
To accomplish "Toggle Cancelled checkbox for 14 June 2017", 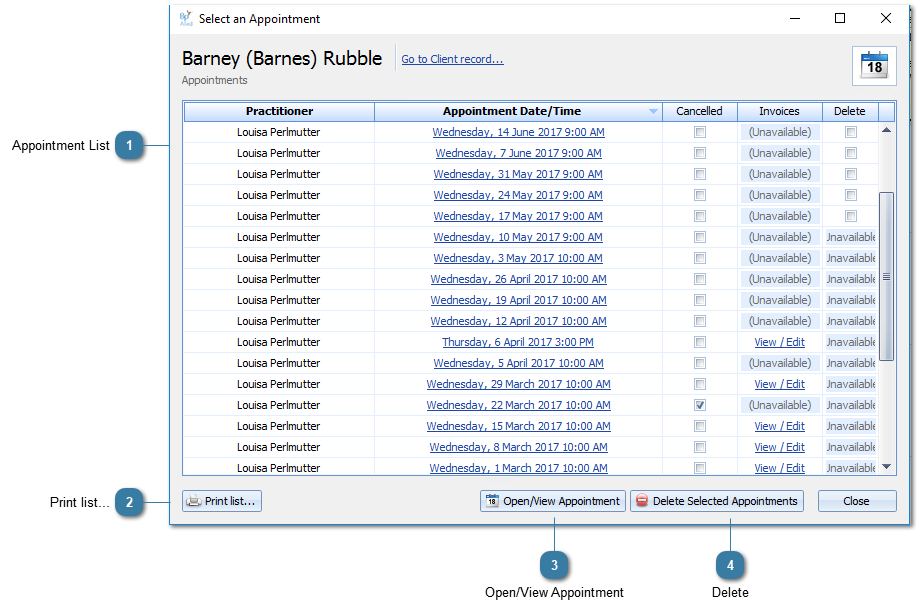I will click(x=699, y=133).
